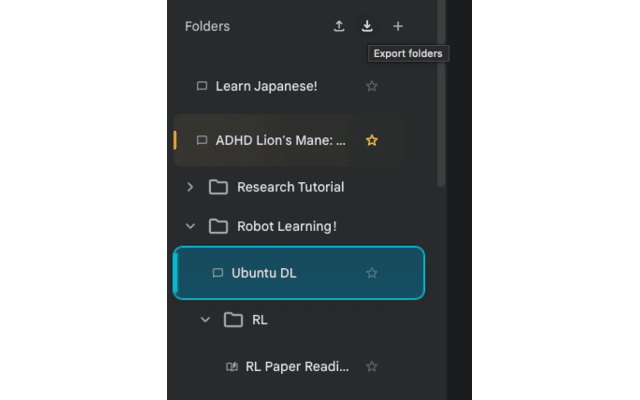640x400 pixels.
Task: Click the Export folders download icon
Action: click(367, 26)
